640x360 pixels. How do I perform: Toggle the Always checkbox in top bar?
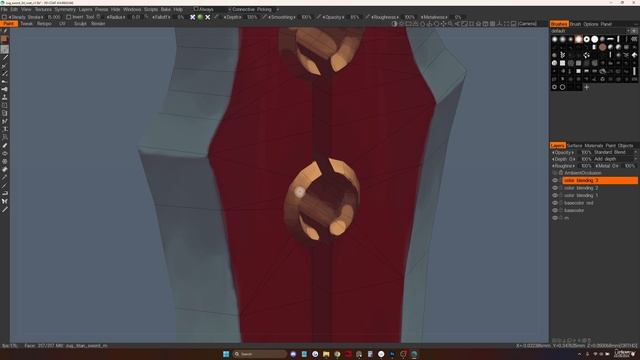pos(196,9)
